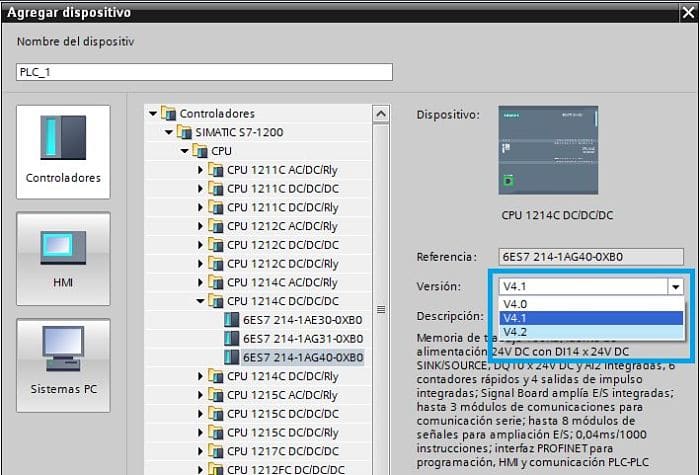Click folder icon of CPU 1215C DC/DC/DC
700x475 pixels.
[x=216, y=413]
